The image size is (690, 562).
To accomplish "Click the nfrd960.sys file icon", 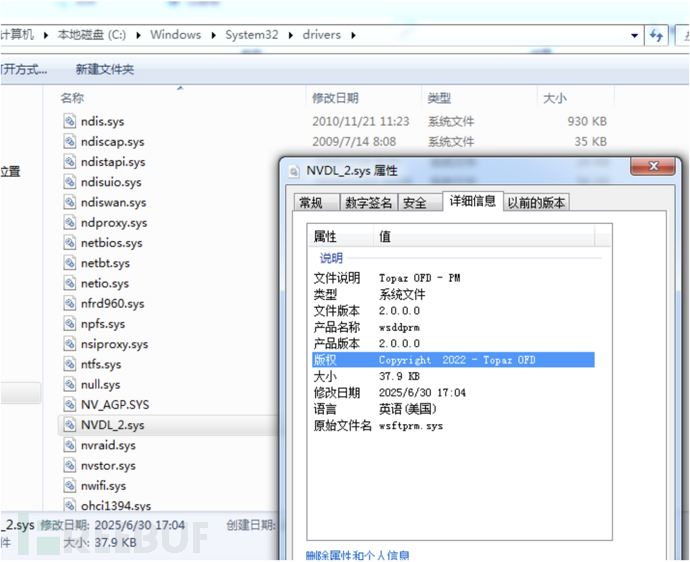I will (x=70, y=303).
